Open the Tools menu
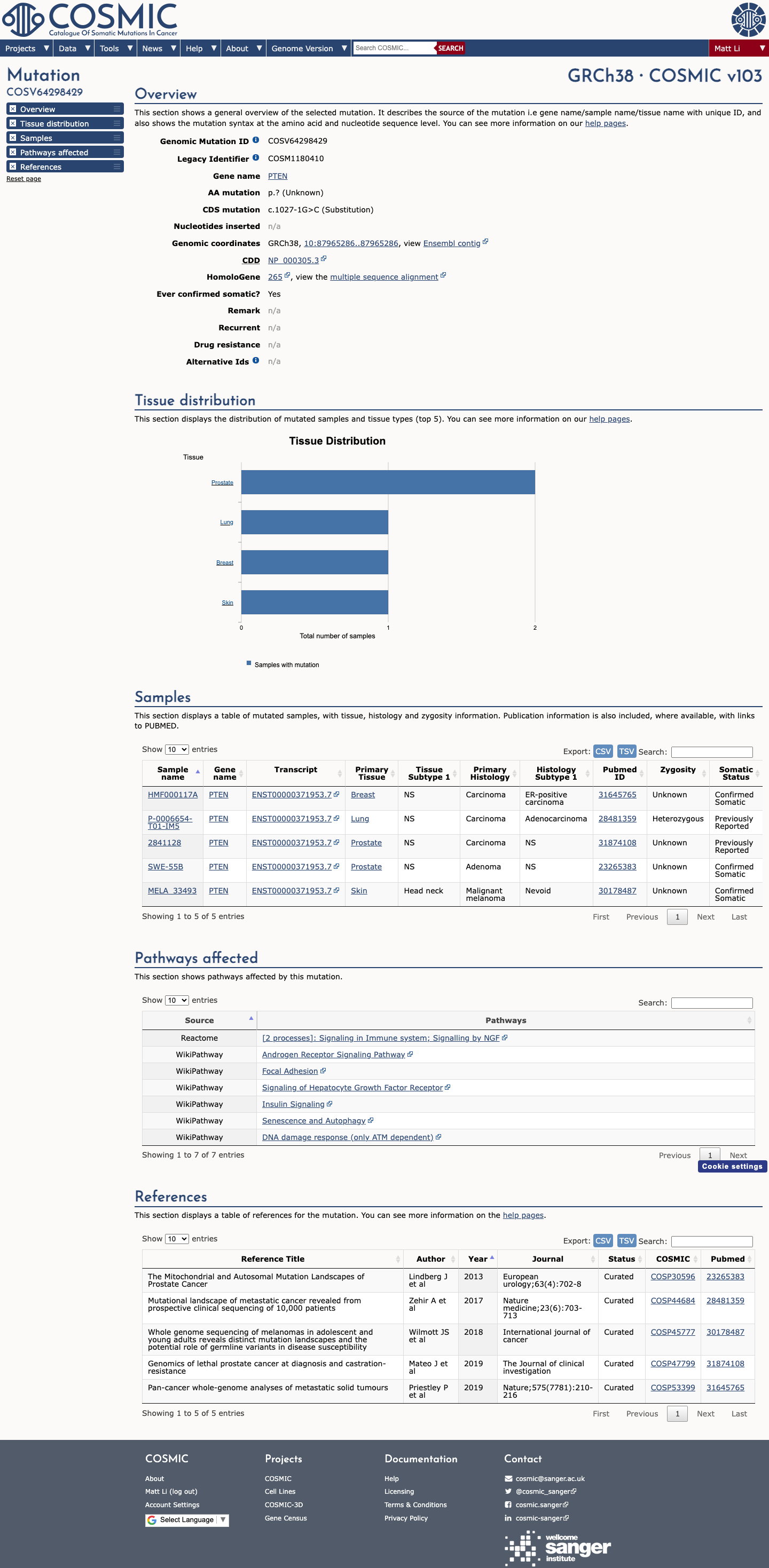Screen dimensions: 769x1568 [x=115, y=48]
